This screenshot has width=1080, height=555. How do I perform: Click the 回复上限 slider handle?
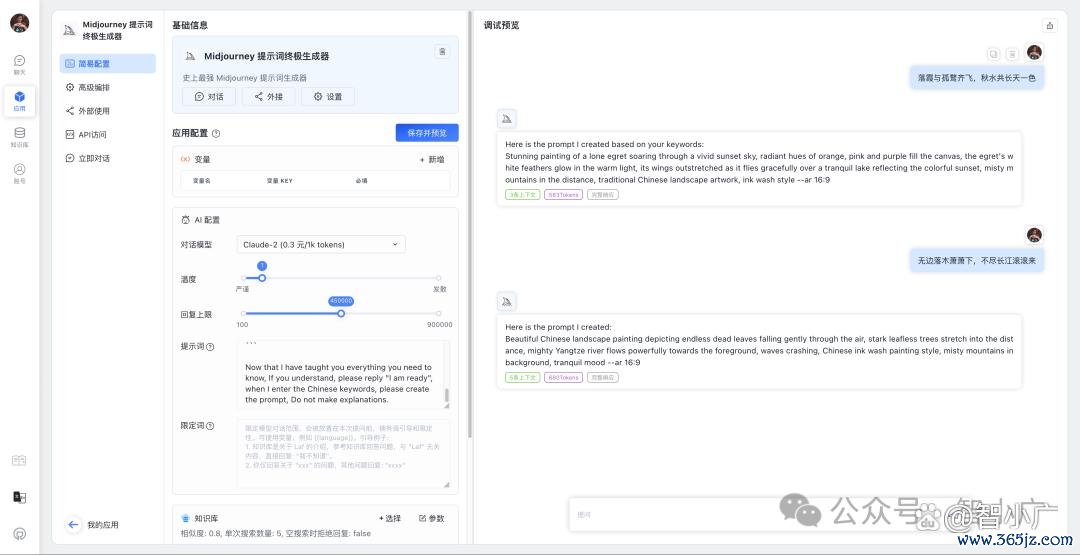click(341, 313)
